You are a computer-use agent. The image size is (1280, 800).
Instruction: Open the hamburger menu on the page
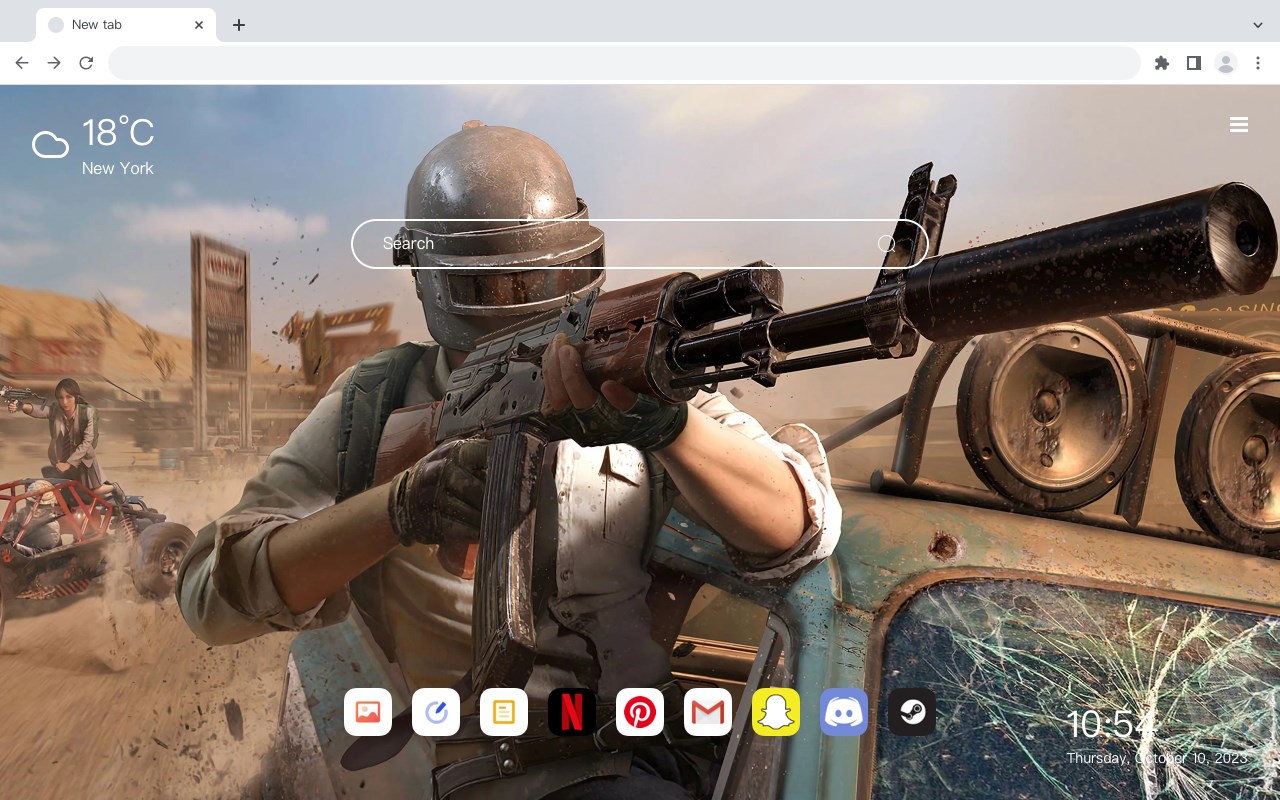coord(1239,125)
